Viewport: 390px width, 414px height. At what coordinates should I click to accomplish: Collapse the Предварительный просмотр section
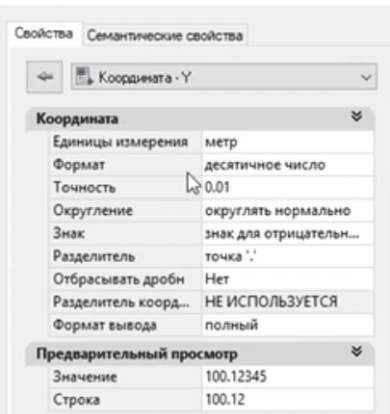[x=356, y=352]
